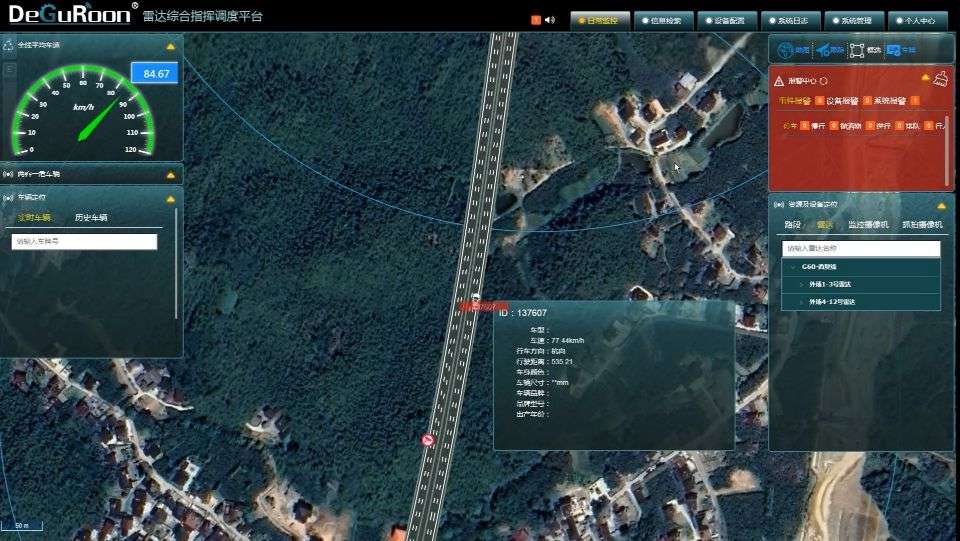
Task: Switch to the 抓拍摄像机 tab
Action: click(922, 225)
